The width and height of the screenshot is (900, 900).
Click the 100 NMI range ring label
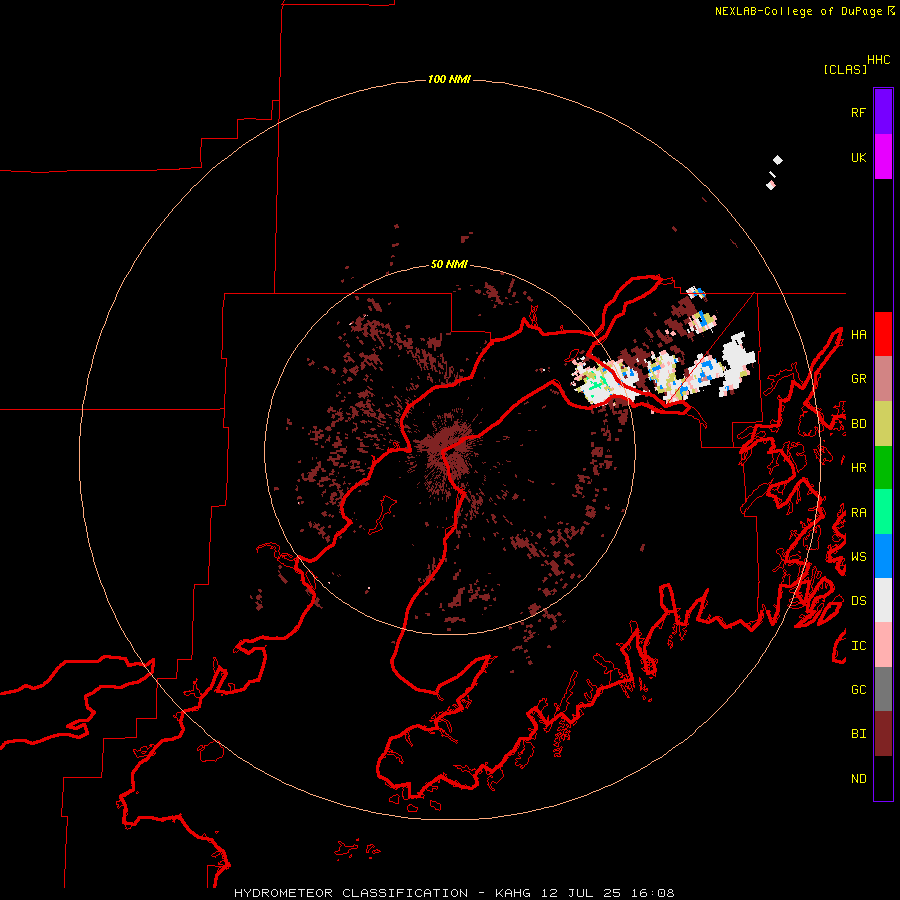449,79
